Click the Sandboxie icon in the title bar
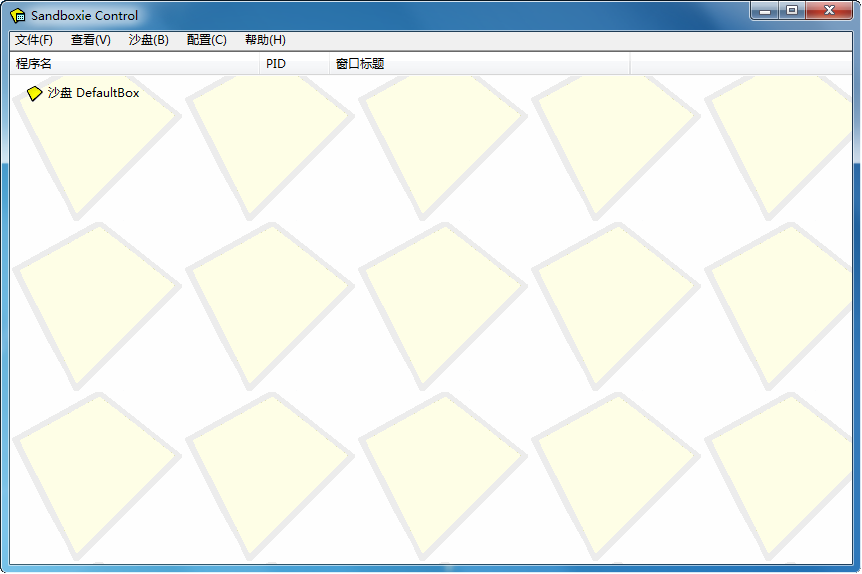Viewport: 862px width, 574px height. click(x=18, y=15)
